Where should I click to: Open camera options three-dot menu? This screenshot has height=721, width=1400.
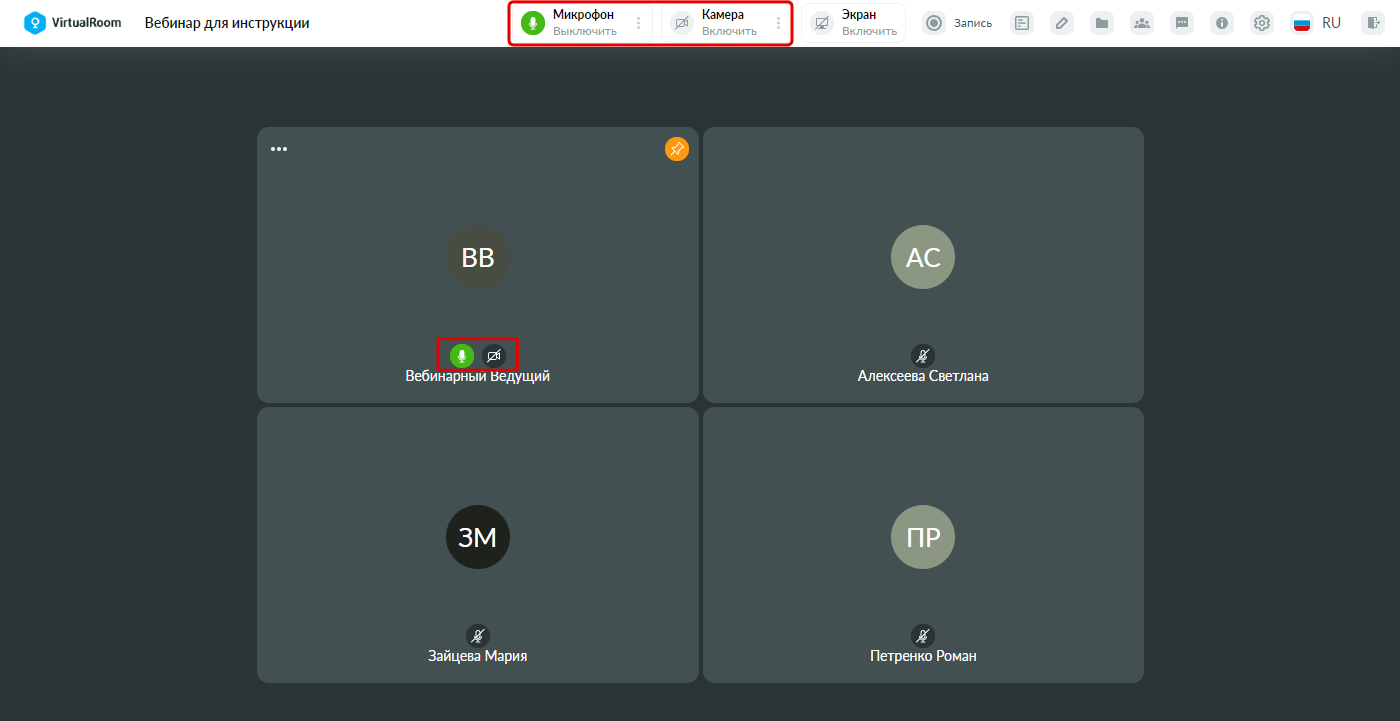coord(778,23)
